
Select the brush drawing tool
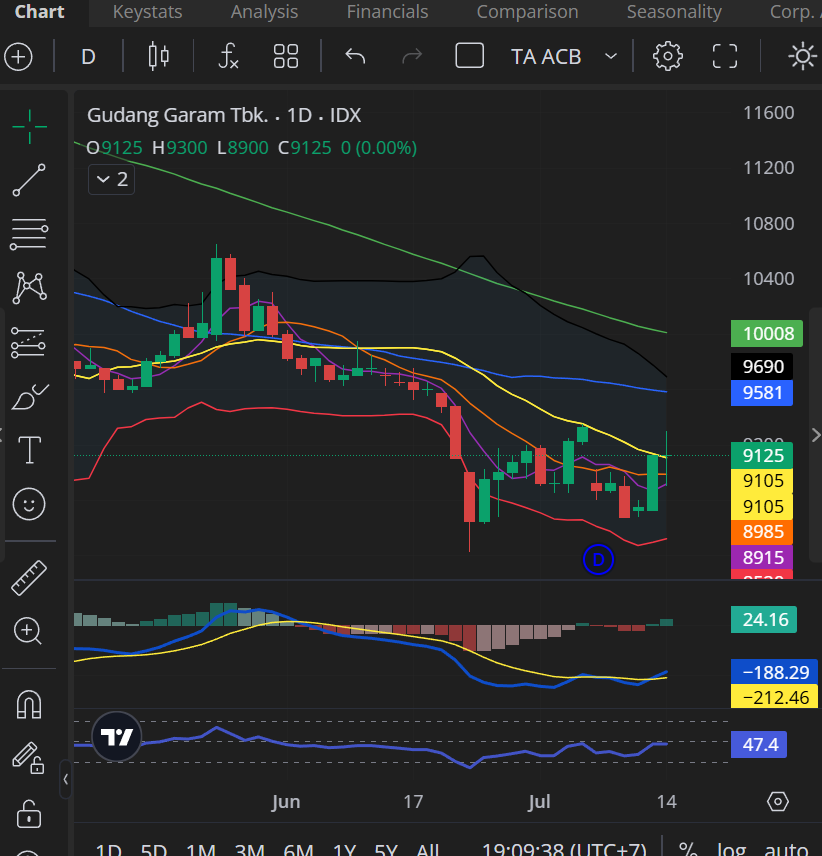pyautogui.click(x=29, y=397)
